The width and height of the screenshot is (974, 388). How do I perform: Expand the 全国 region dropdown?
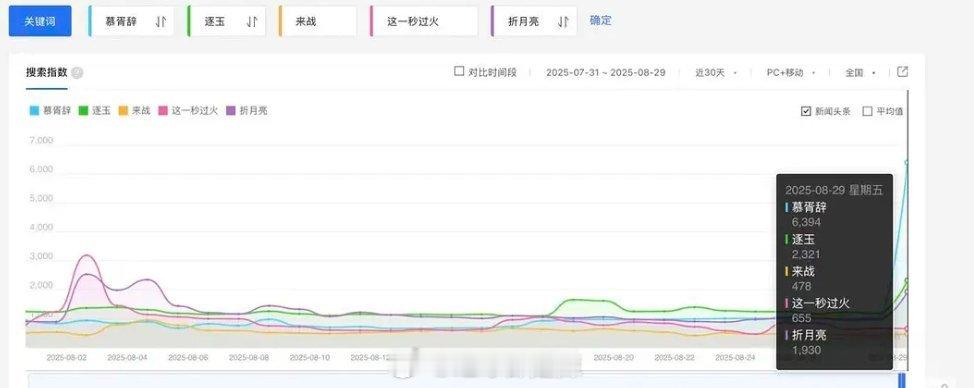click(860, 73)
